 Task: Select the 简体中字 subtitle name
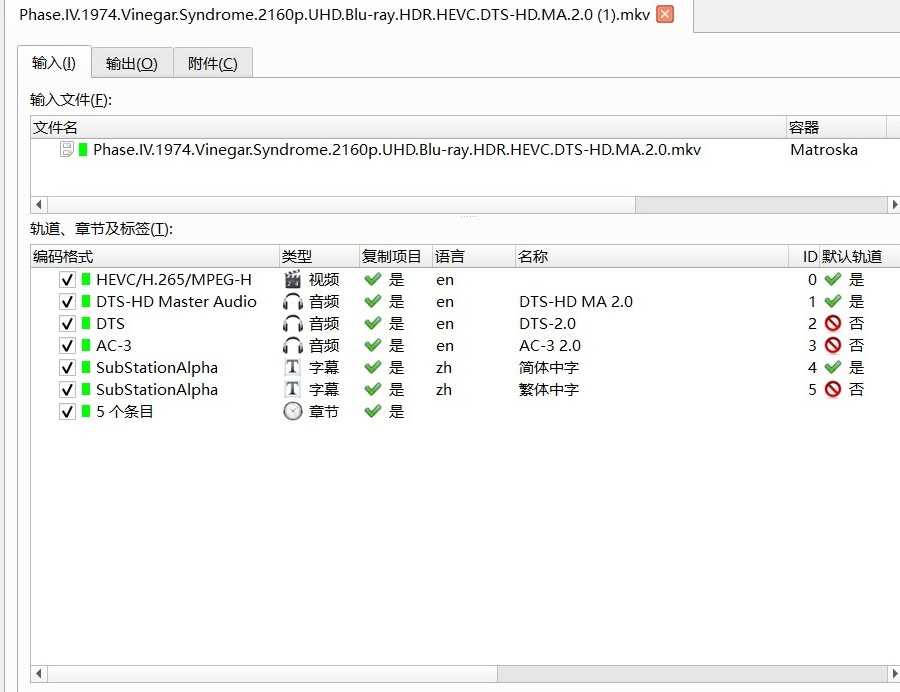click(549, 368)
